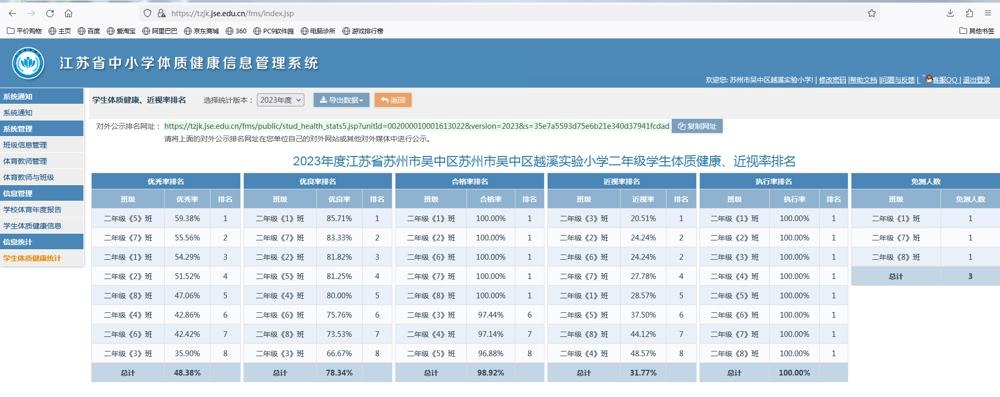Reload the page with the refresh icon
This screenshot has height=397, width=1000.
[x=50, y=13]
